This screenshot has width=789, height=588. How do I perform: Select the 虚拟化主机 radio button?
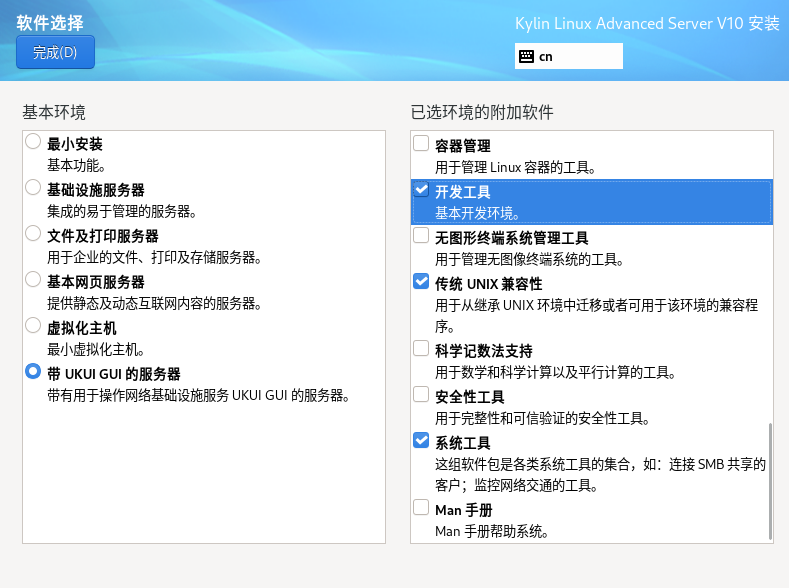33,325
